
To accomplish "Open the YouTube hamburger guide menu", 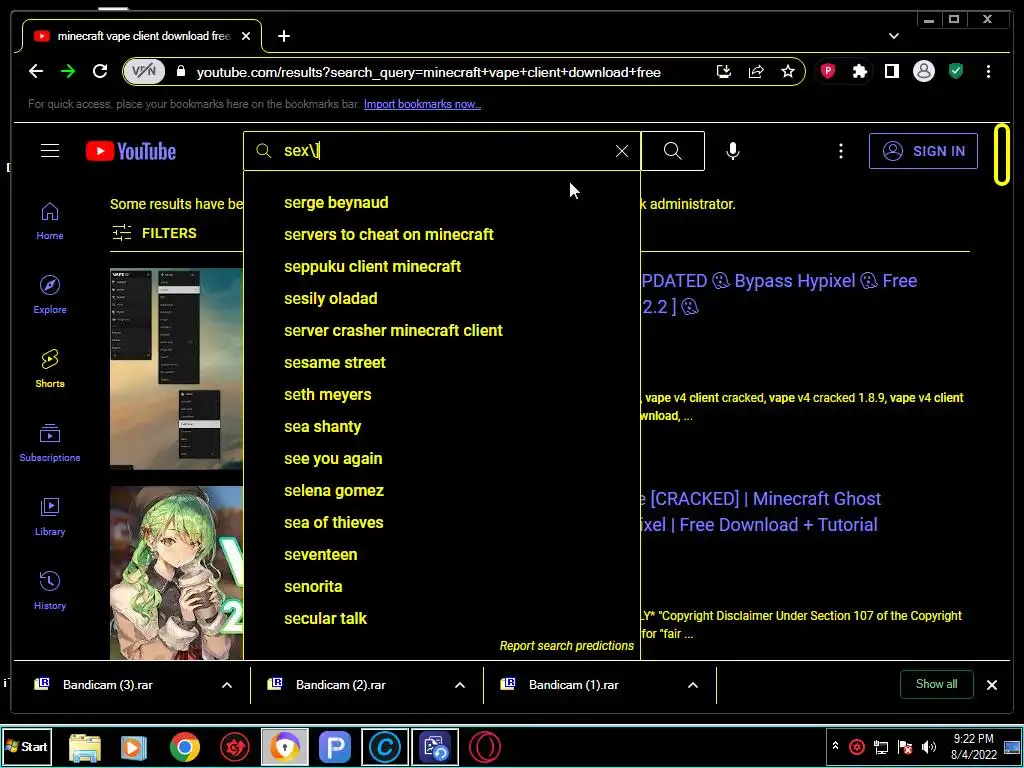I will 50,151.
